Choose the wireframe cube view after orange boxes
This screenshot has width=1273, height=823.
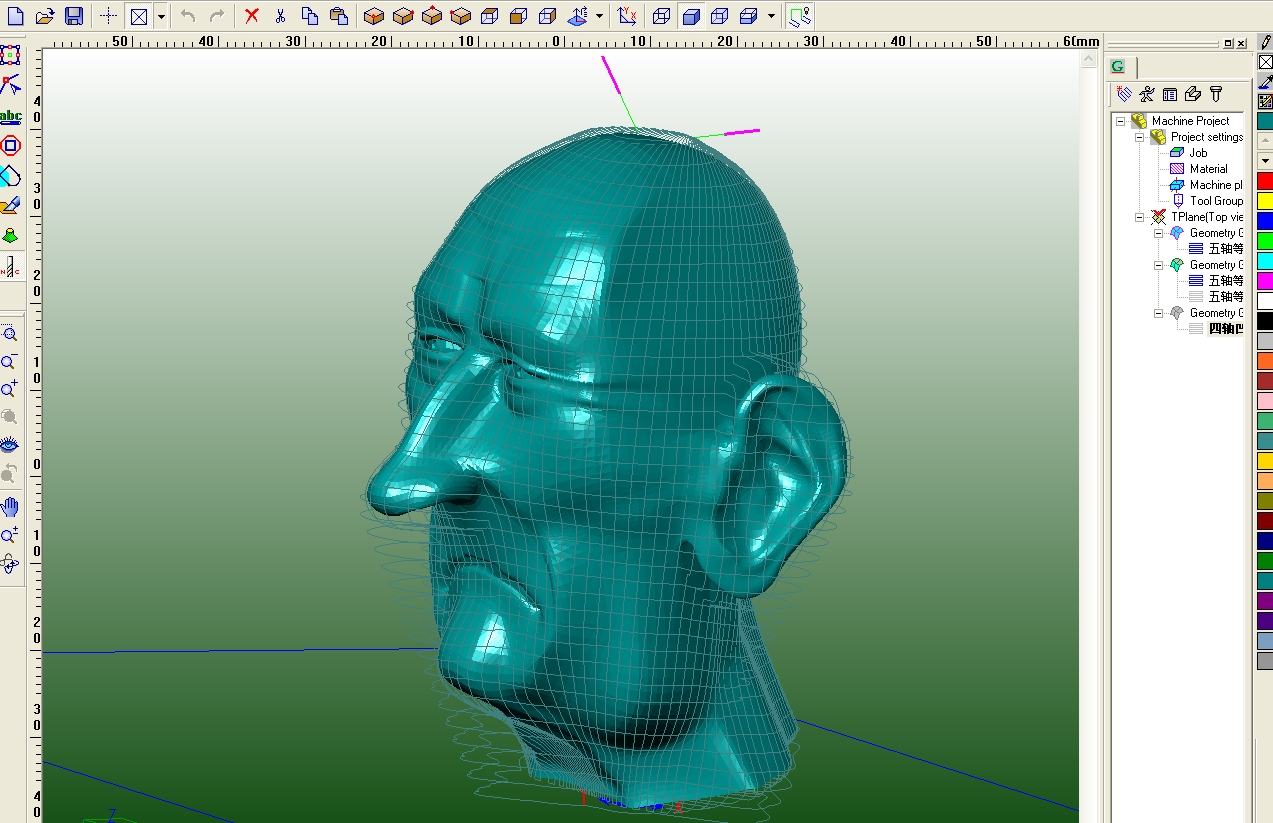[490, 16]
